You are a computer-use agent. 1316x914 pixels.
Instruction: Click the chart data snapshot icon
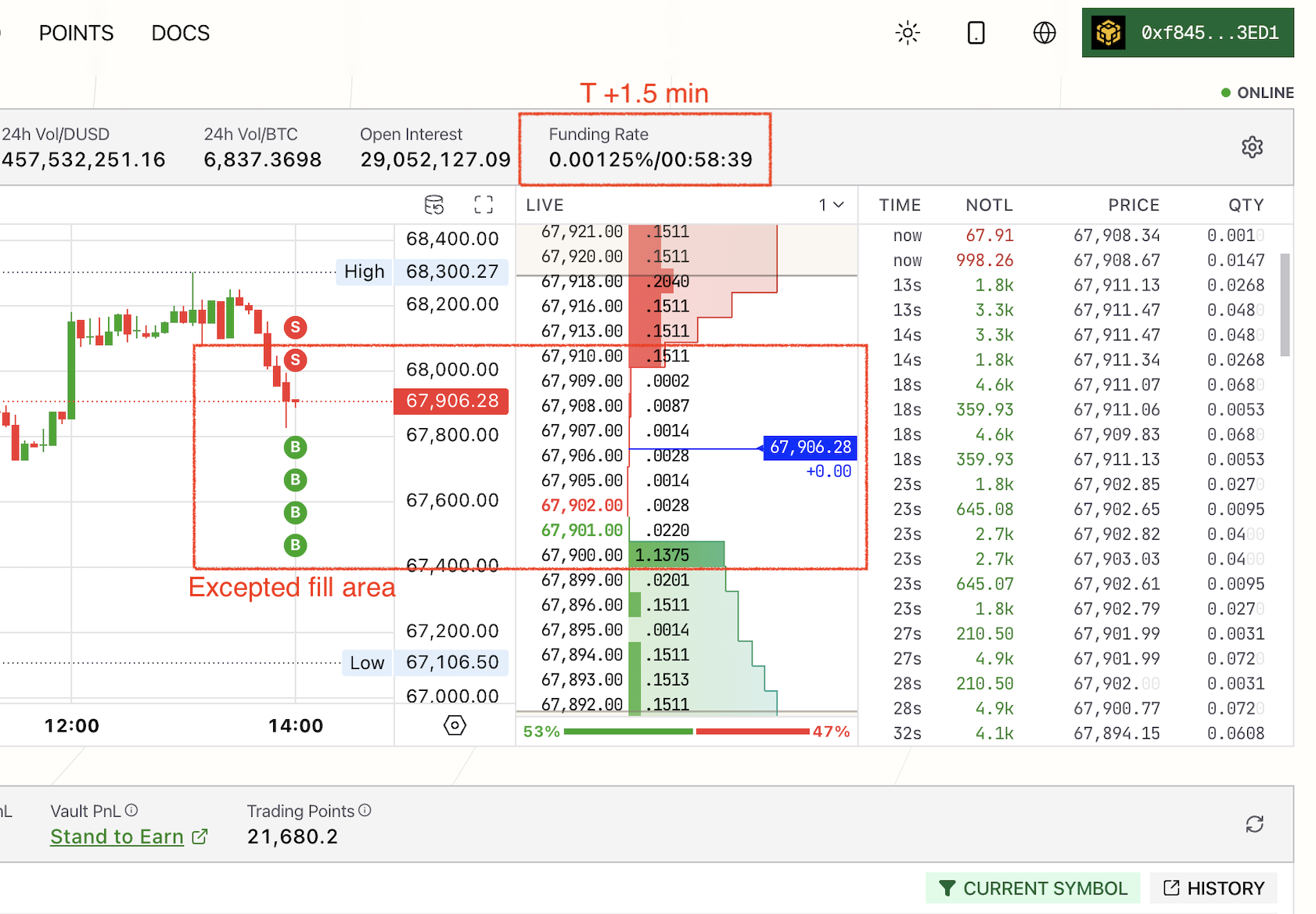[434, 205]
